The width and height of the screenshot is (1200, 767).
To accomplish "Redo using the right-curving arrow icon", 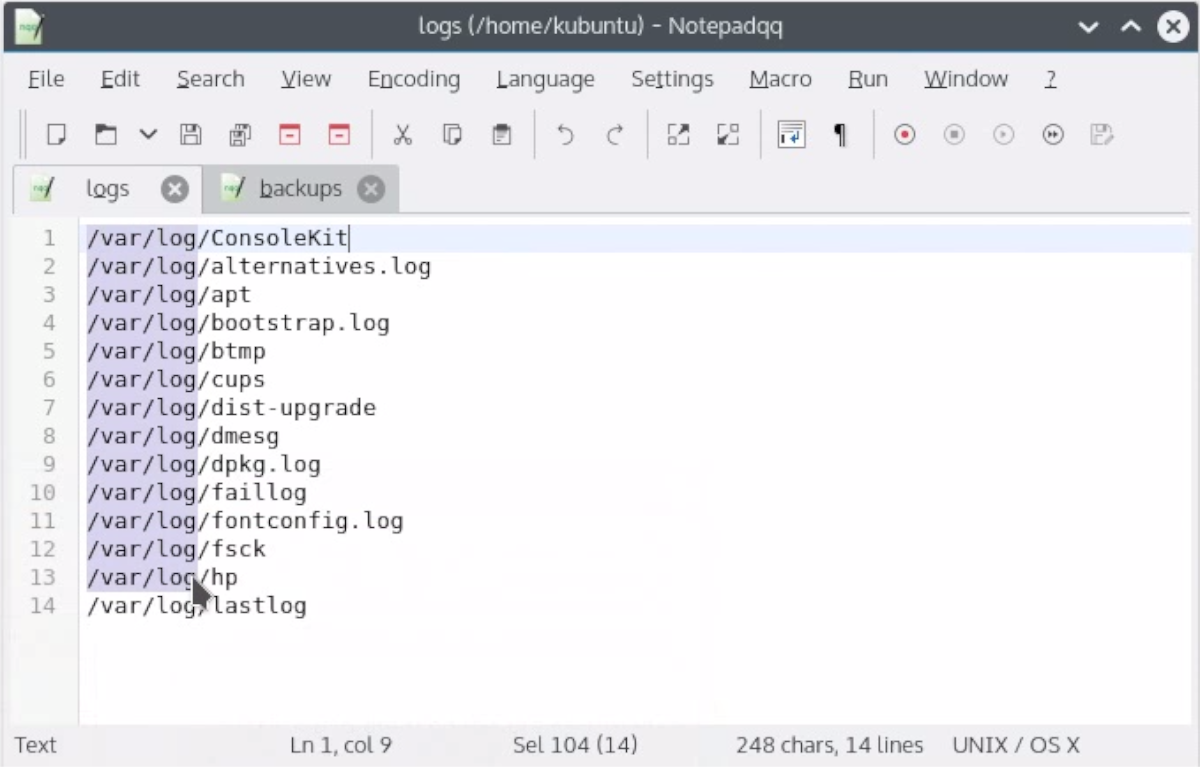I will pos(613,134).
